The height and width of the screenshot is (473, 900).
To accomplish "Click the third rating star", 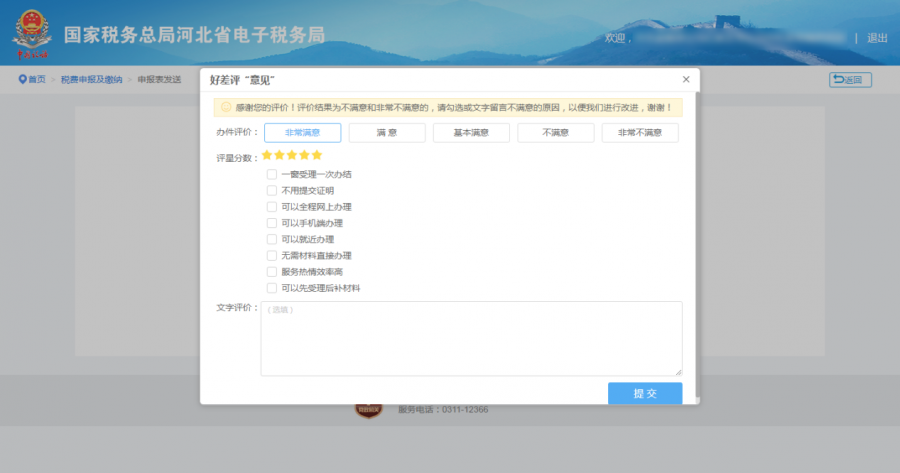I will (x=292, y=155).
